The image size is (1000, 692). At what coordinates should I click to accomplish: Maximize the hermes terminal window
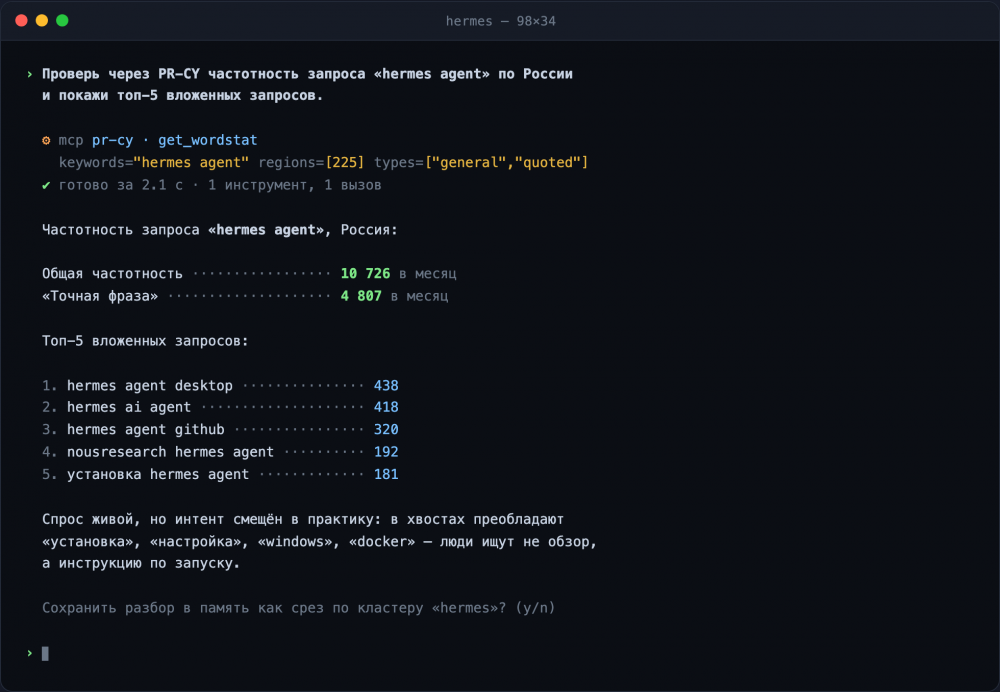(62, 20)
